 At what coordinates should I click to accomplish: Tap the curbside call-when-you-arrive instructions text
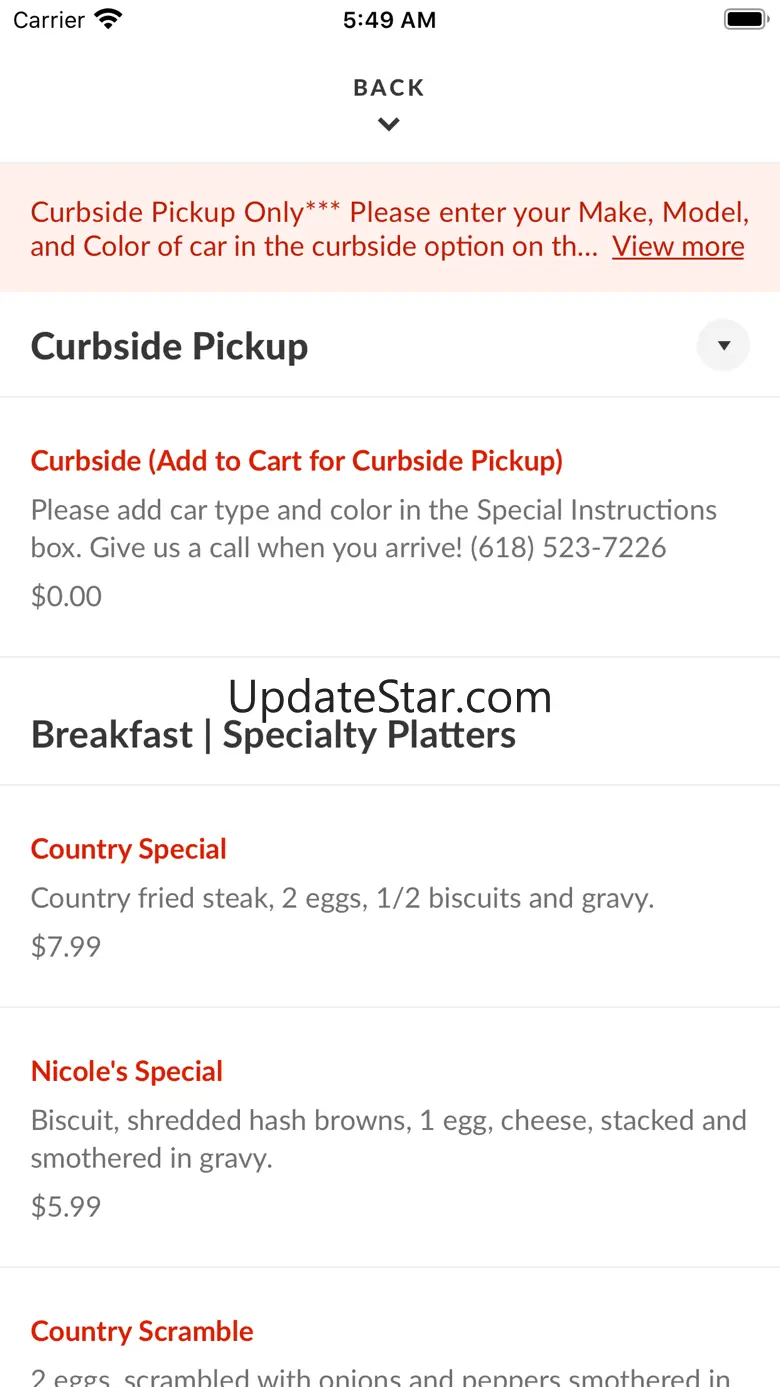click(x=373, y=529)
